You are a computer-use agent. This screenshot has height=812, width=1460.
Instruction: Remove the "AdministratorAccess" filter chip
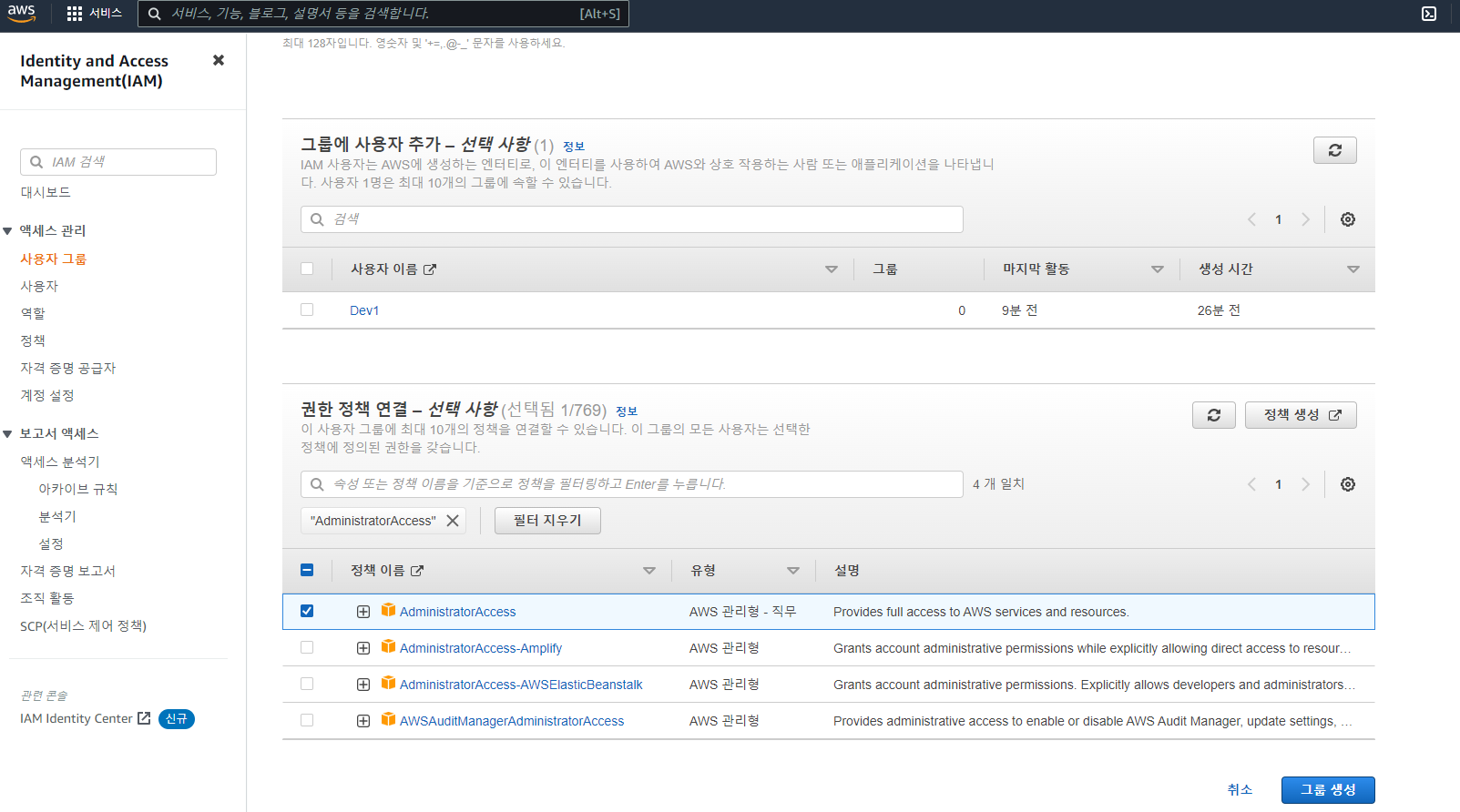(x=453, y=521)
